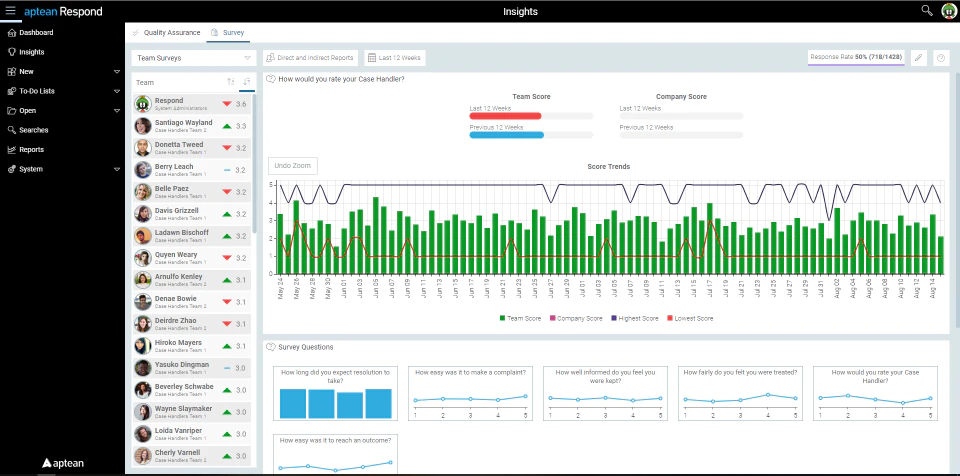960x476 pixels.
Task: Click the Company Score legend swatch
Action: point(553,319)
